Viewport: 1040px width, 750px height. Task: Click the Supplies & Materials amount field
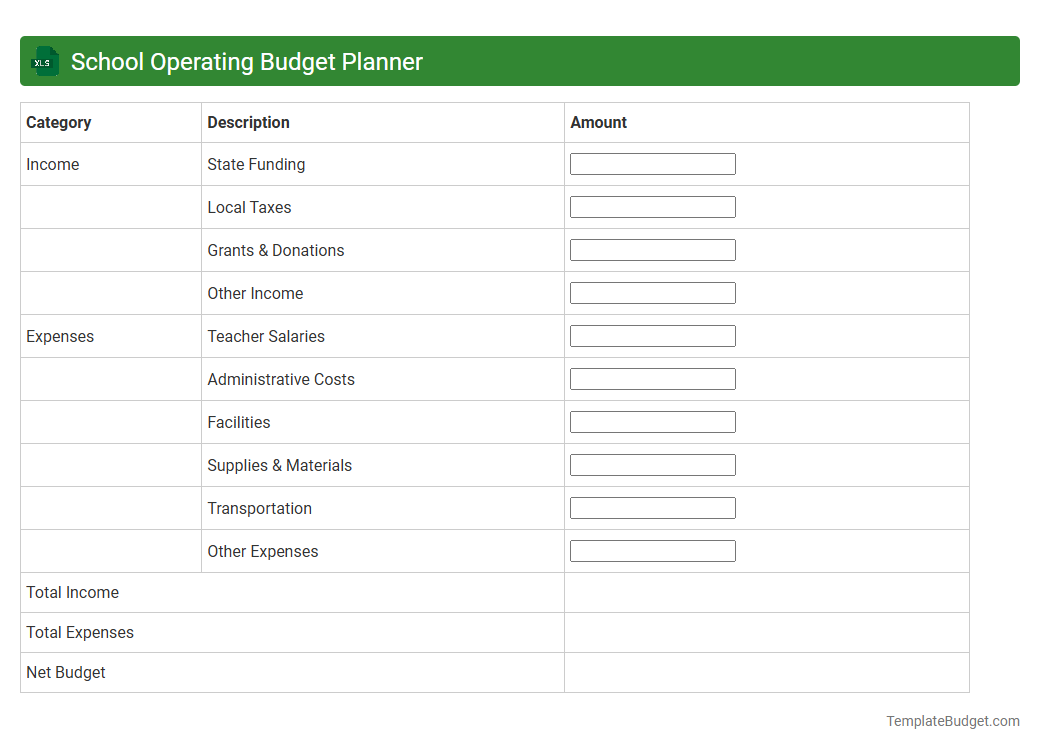[x=652, y=464]
